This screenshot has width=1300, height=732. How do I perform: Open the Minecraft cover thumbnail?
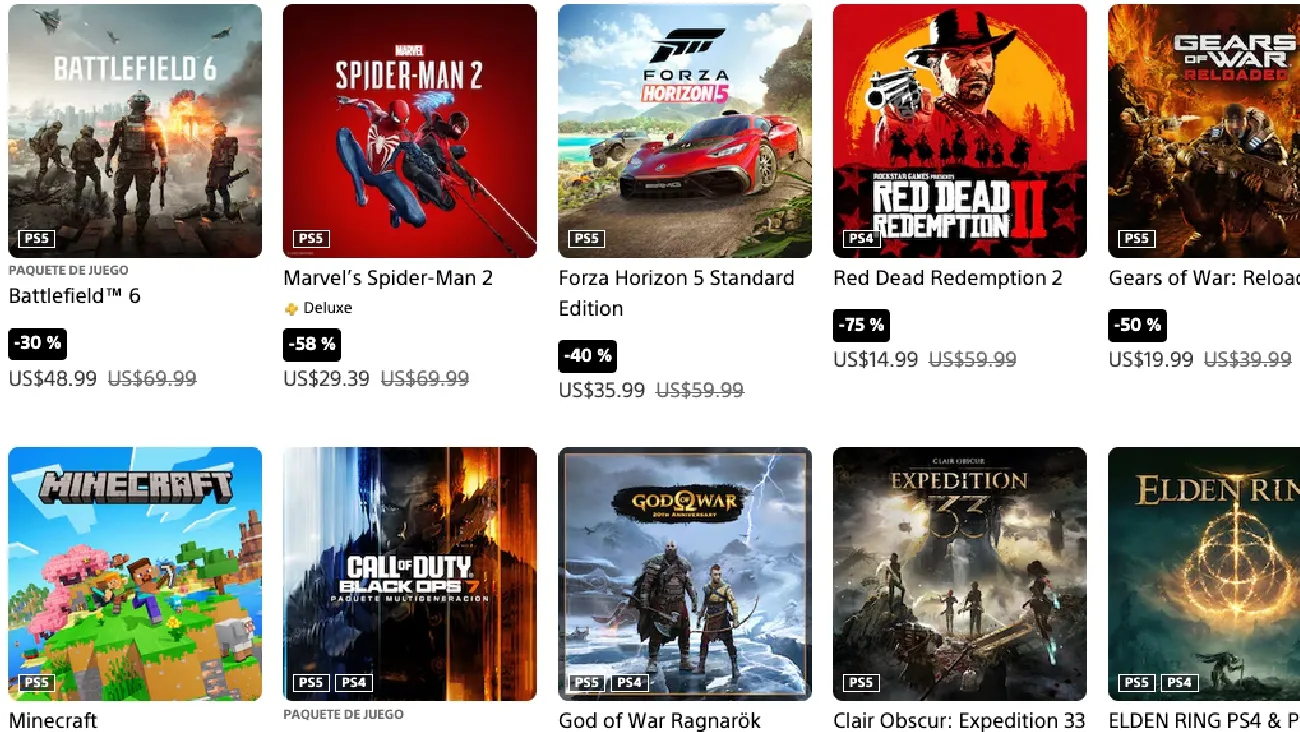[x=135, y=573]
